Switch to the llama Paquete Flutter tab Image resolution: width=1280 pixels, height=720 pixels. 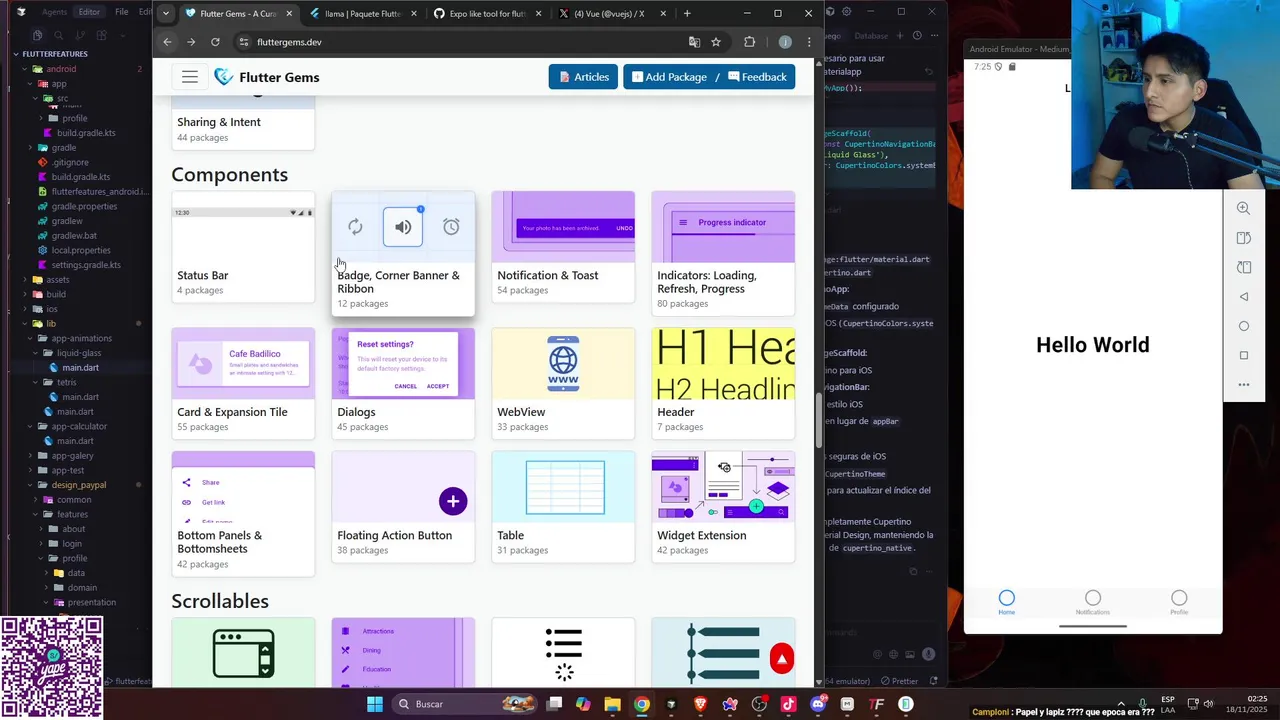pos(362,14)
